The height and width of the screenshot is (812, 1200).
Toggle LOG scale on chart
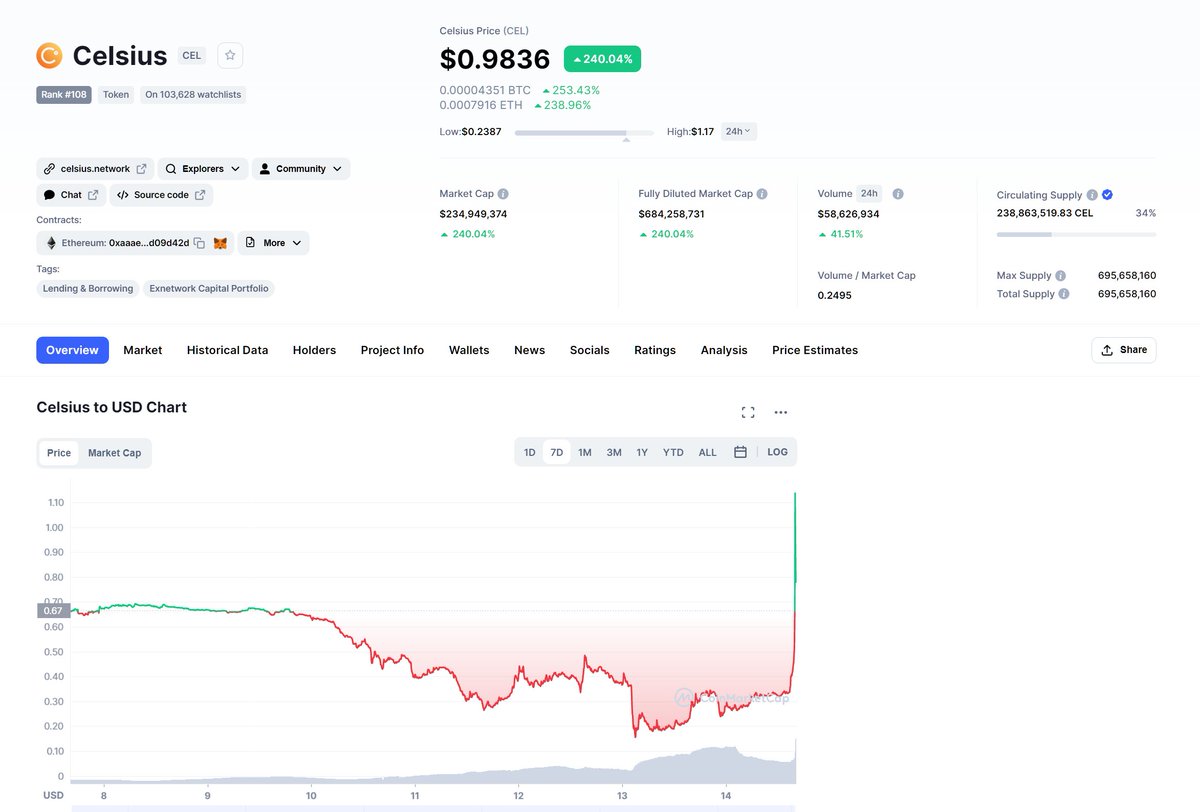(x=777, y=452)
